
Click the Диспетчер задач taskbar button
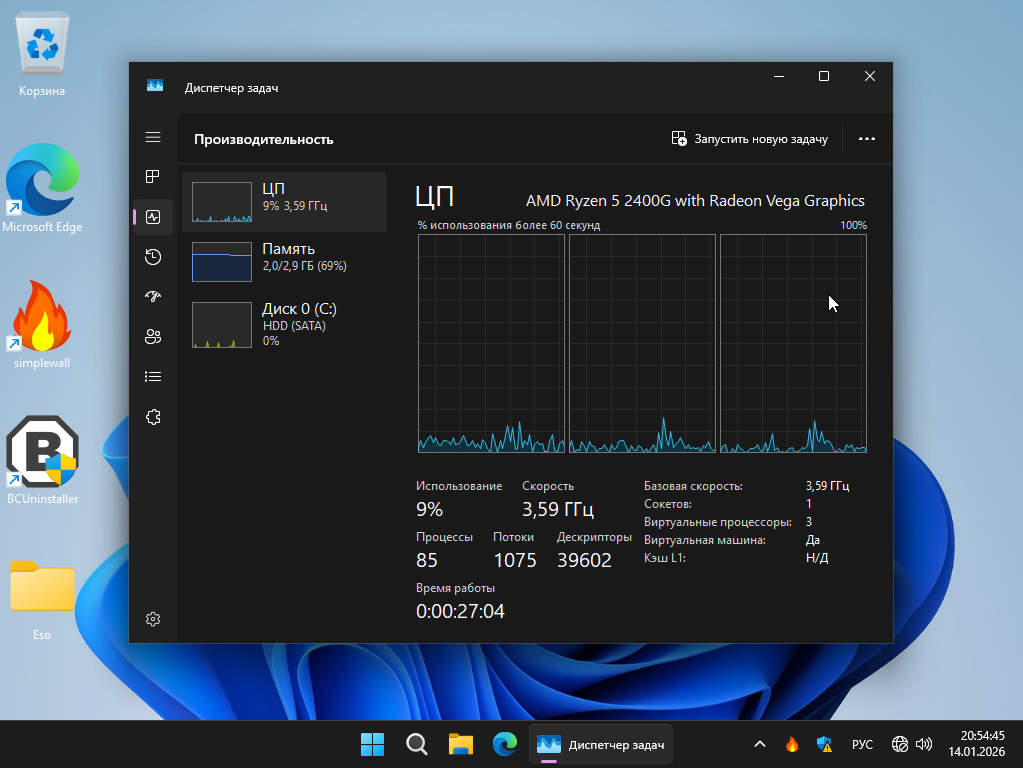click(x=600, y=744)
